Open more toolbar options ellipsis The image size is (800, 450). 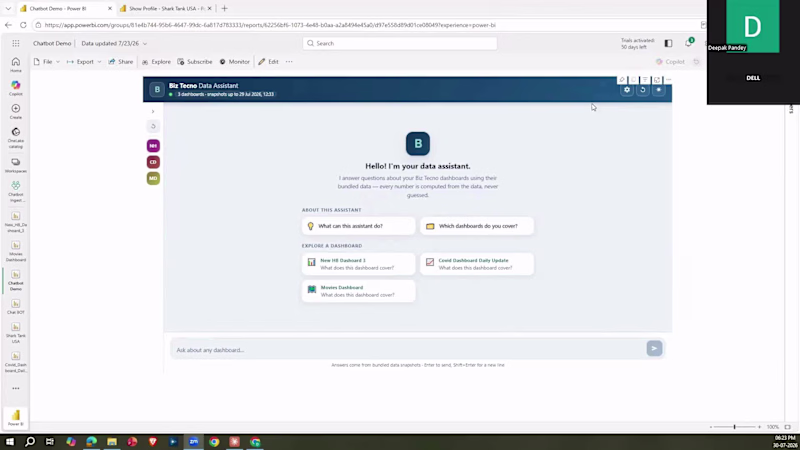click(x=289, y=62)
